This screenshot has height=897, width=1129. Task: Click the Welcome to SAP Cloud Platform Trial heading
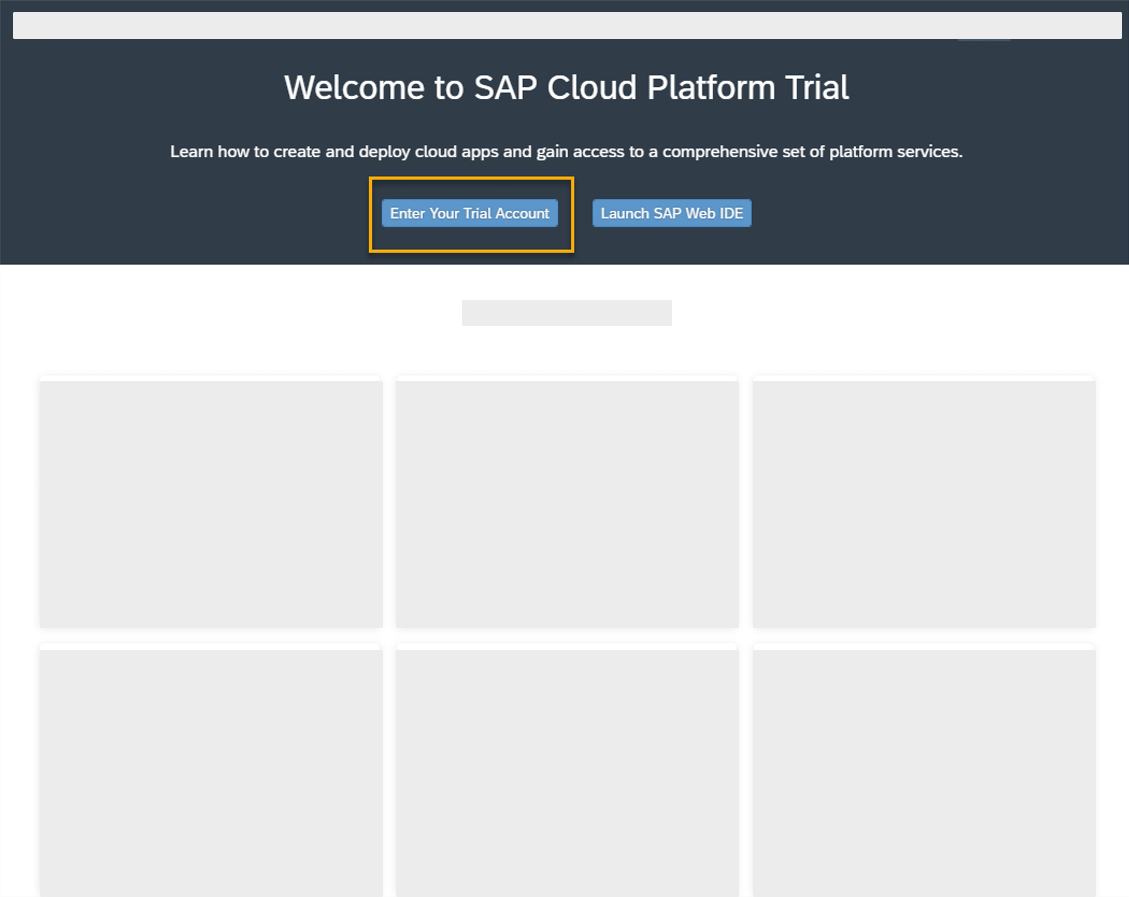point(567,88)
